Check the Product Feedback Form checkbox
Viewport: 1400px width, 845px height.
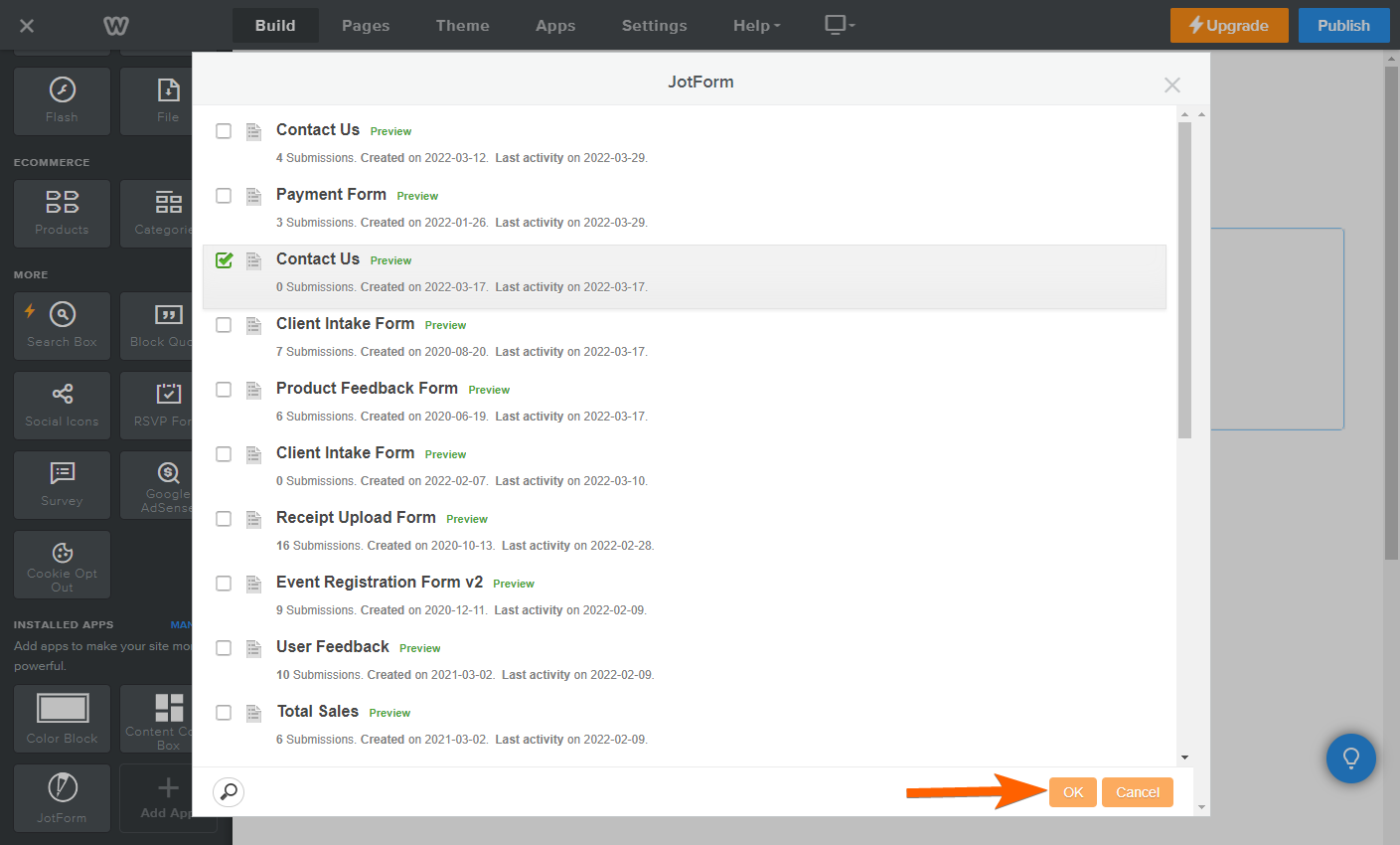(224, 390)
